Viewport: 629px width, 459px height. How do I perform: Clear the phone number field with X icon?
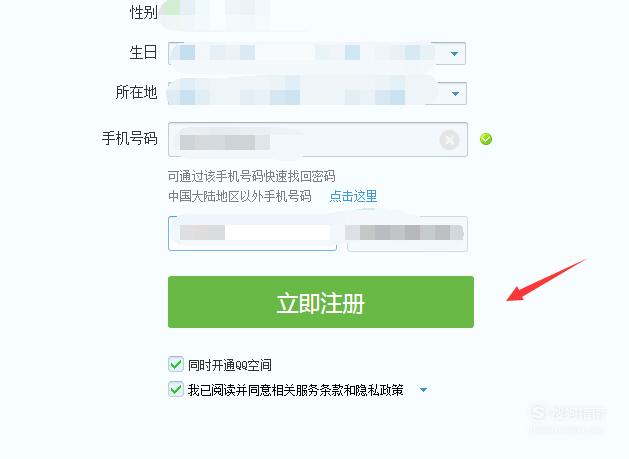pyautogui.click(x=449, y=140)
